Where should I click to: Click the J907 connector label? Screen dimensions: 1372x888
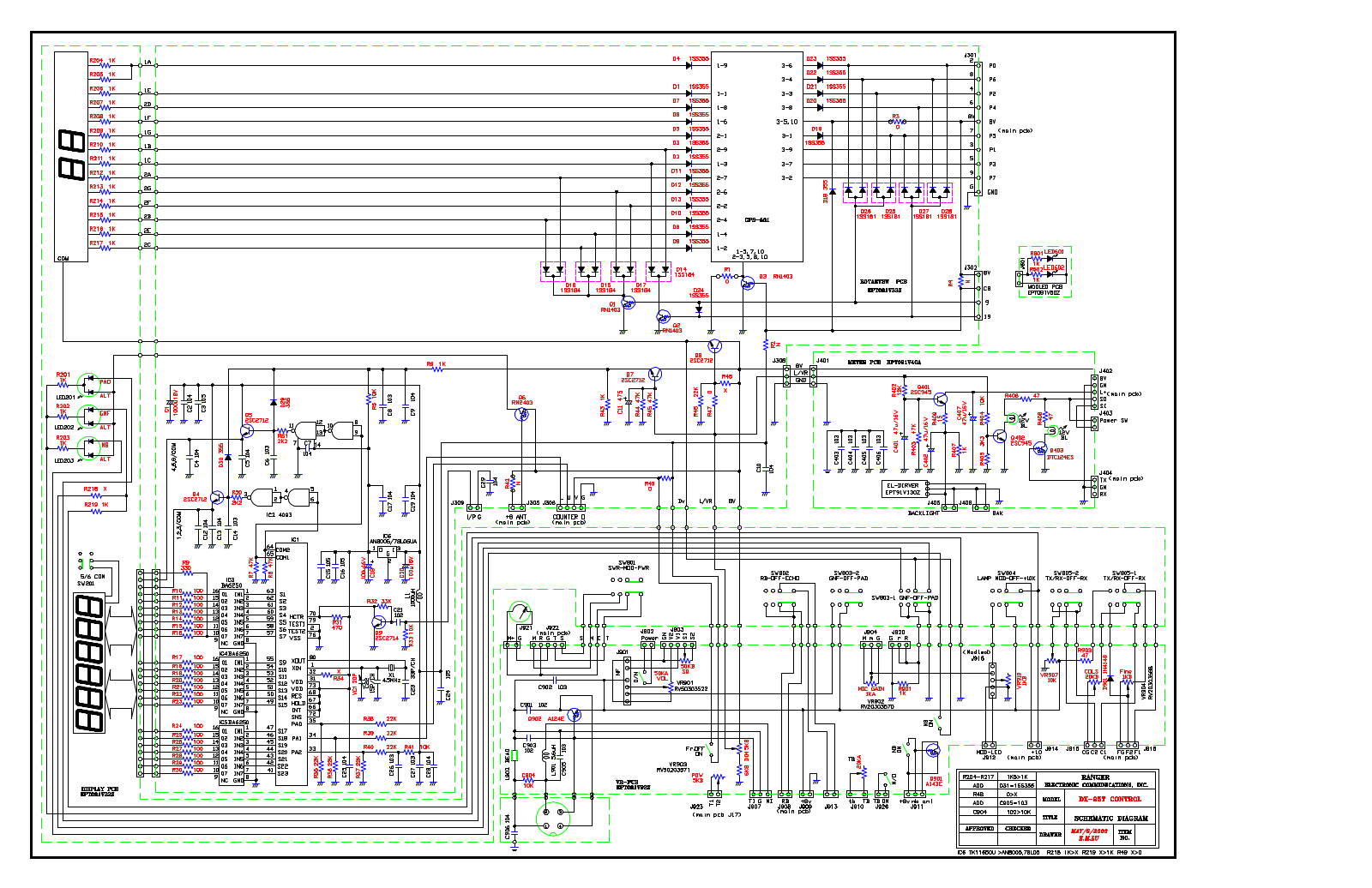point(755,807)
